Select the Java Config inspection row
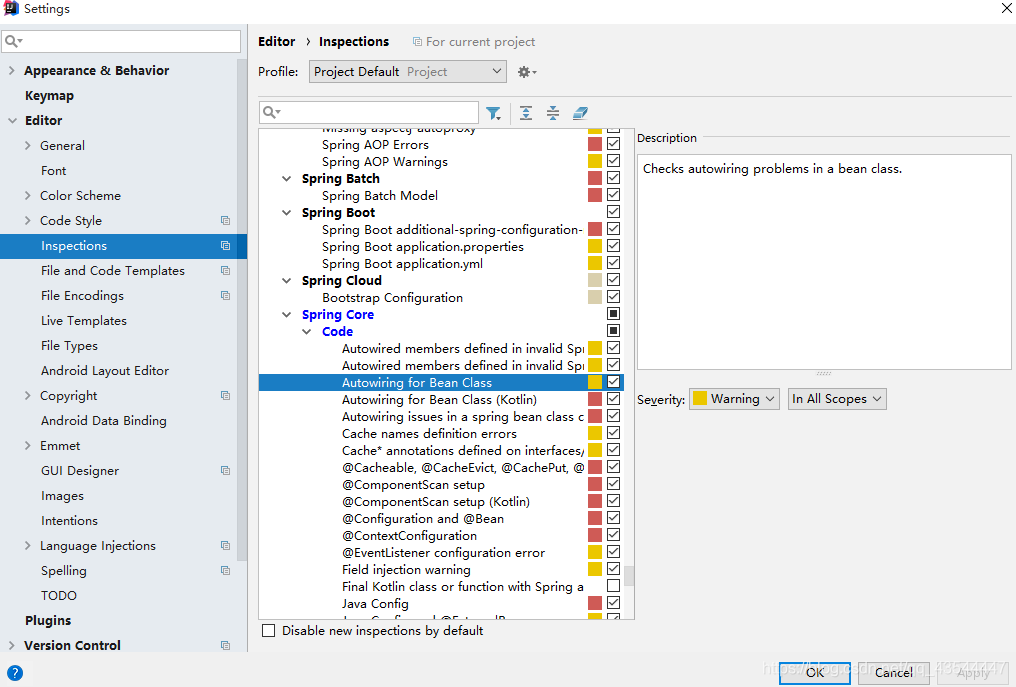 [441, 603]
